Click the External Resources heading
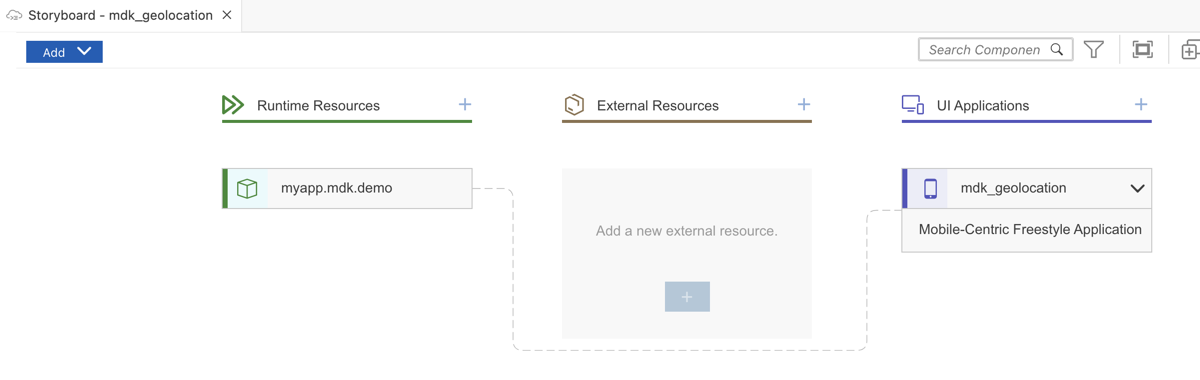 pos(658,105)
